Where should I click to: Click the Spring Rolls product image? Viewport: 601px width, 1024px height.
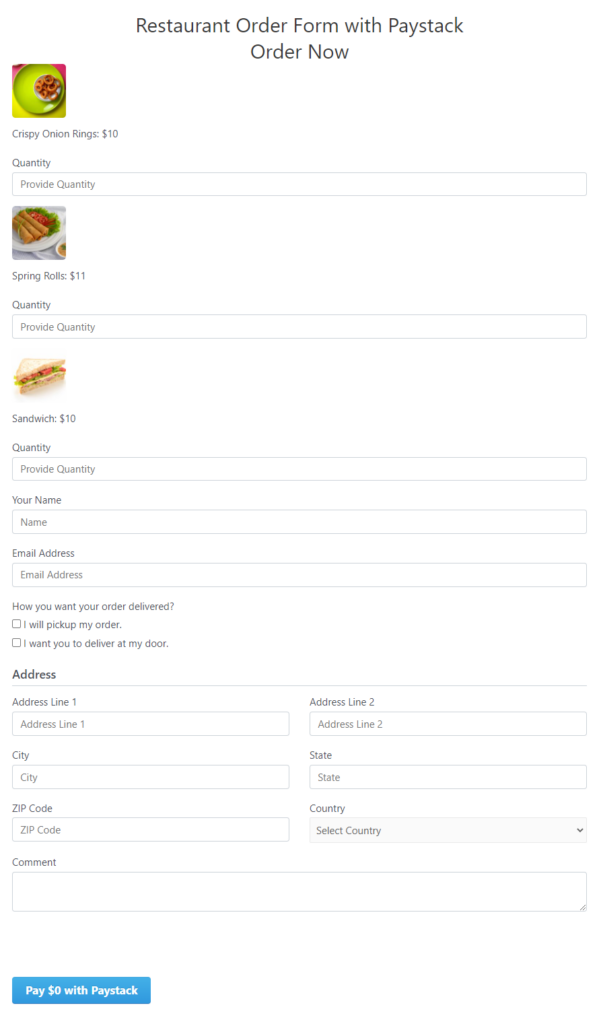click(39, 233)
